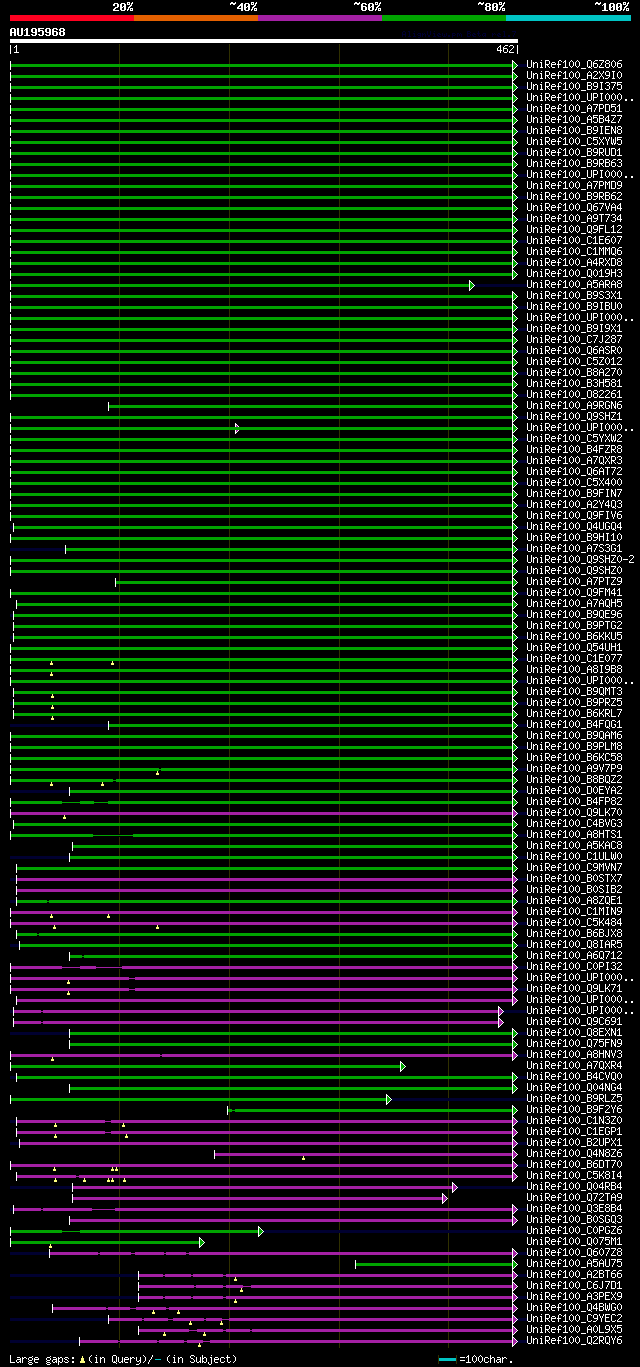Select hit label UniRef100_C5YXW2
640x1367 pixels.
(574, 438)
